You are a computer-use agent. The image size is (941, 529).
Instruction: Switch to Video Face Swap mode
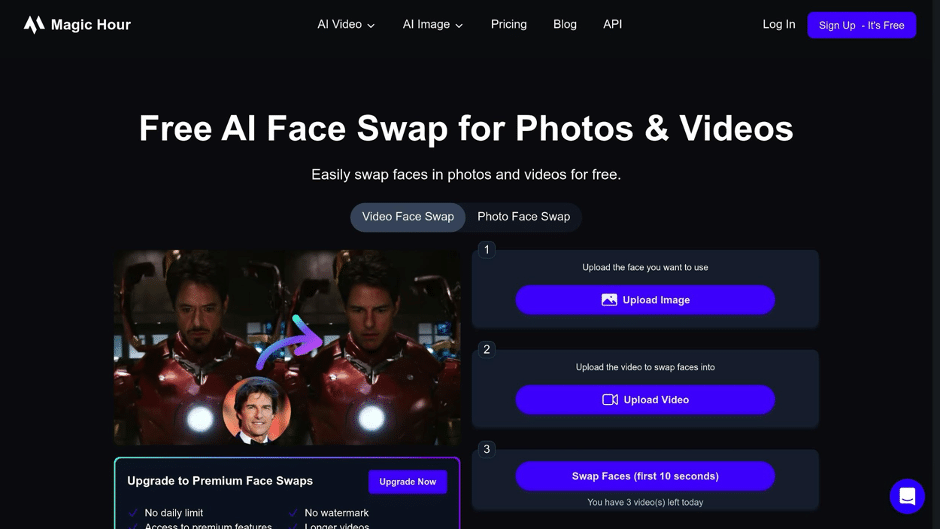(x=407, y=217)
